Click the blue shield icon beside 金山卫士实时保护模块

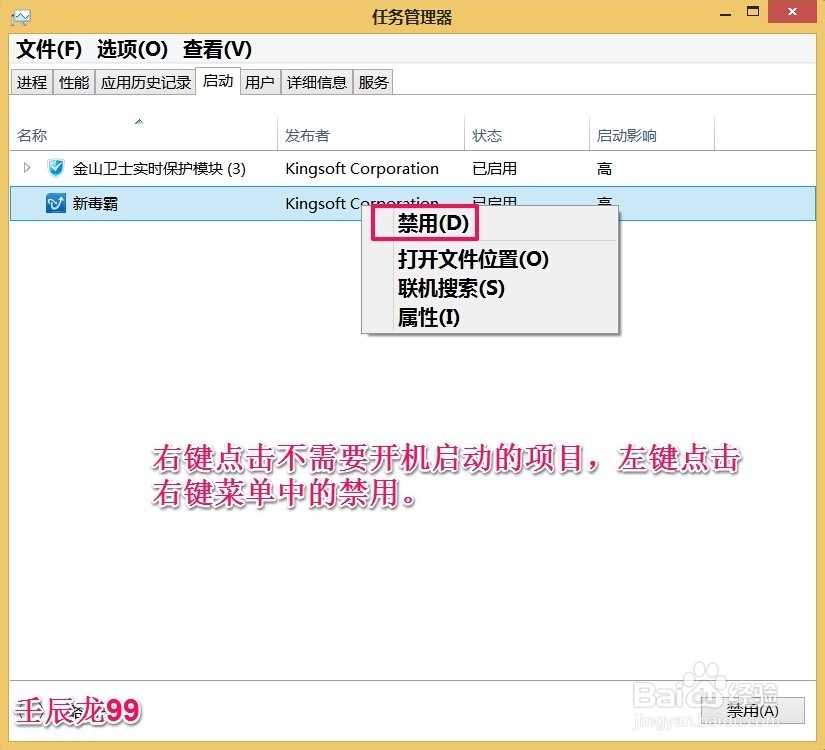click(55, 168)
